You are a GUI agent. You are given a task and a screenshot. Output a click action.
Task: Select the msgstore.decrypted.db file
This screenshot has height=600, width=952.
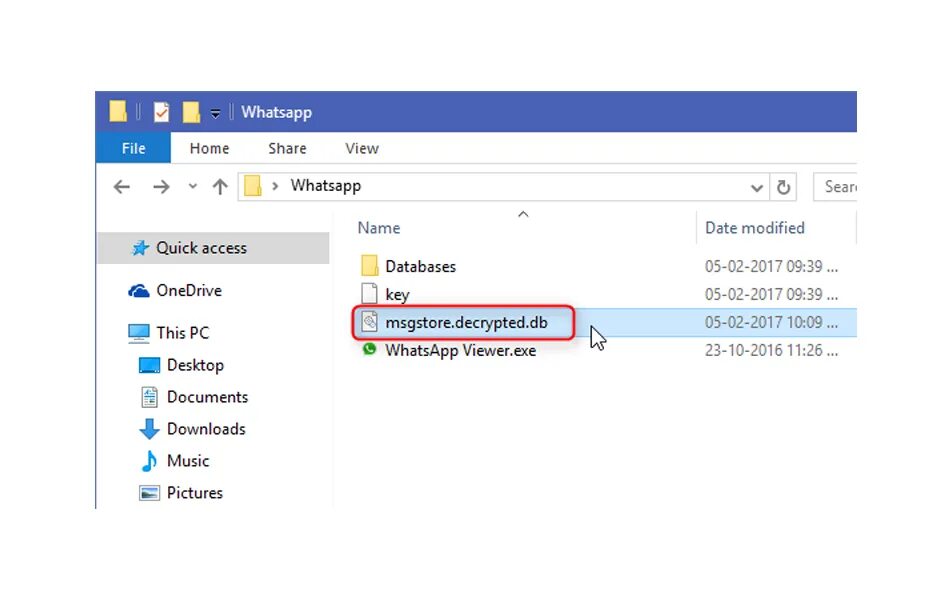[466, 322]
